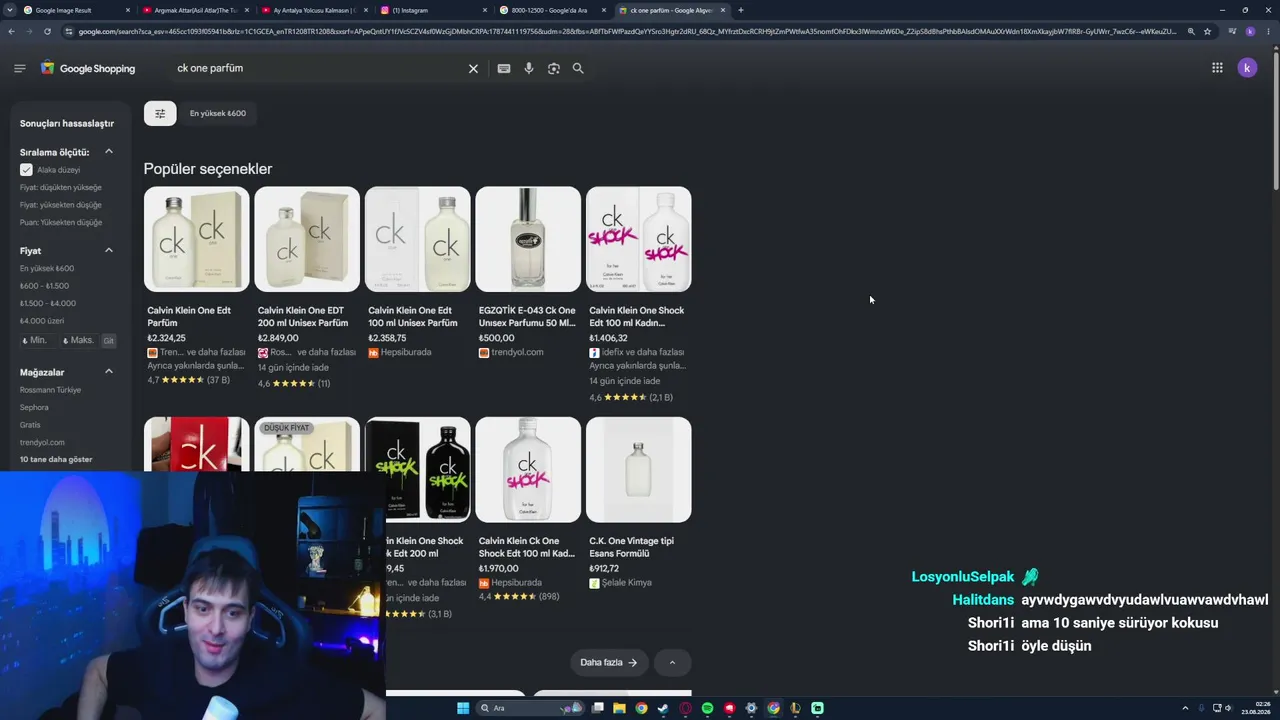The height and width of the screenshot is (720, 1280).
Task: Filter by store Sephora
Action: 34,408
